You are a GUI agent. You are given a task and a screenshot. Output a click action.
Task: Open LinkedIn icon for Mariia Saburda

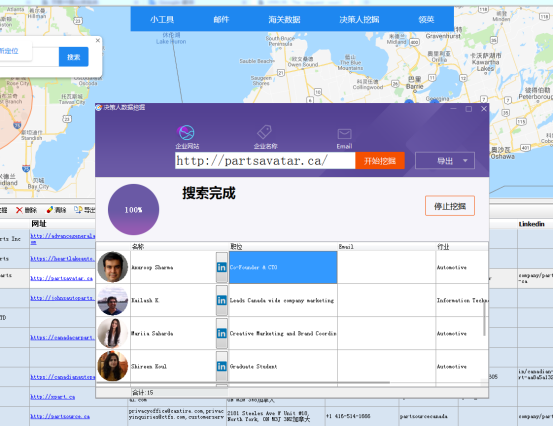click(x=222, y=333)
